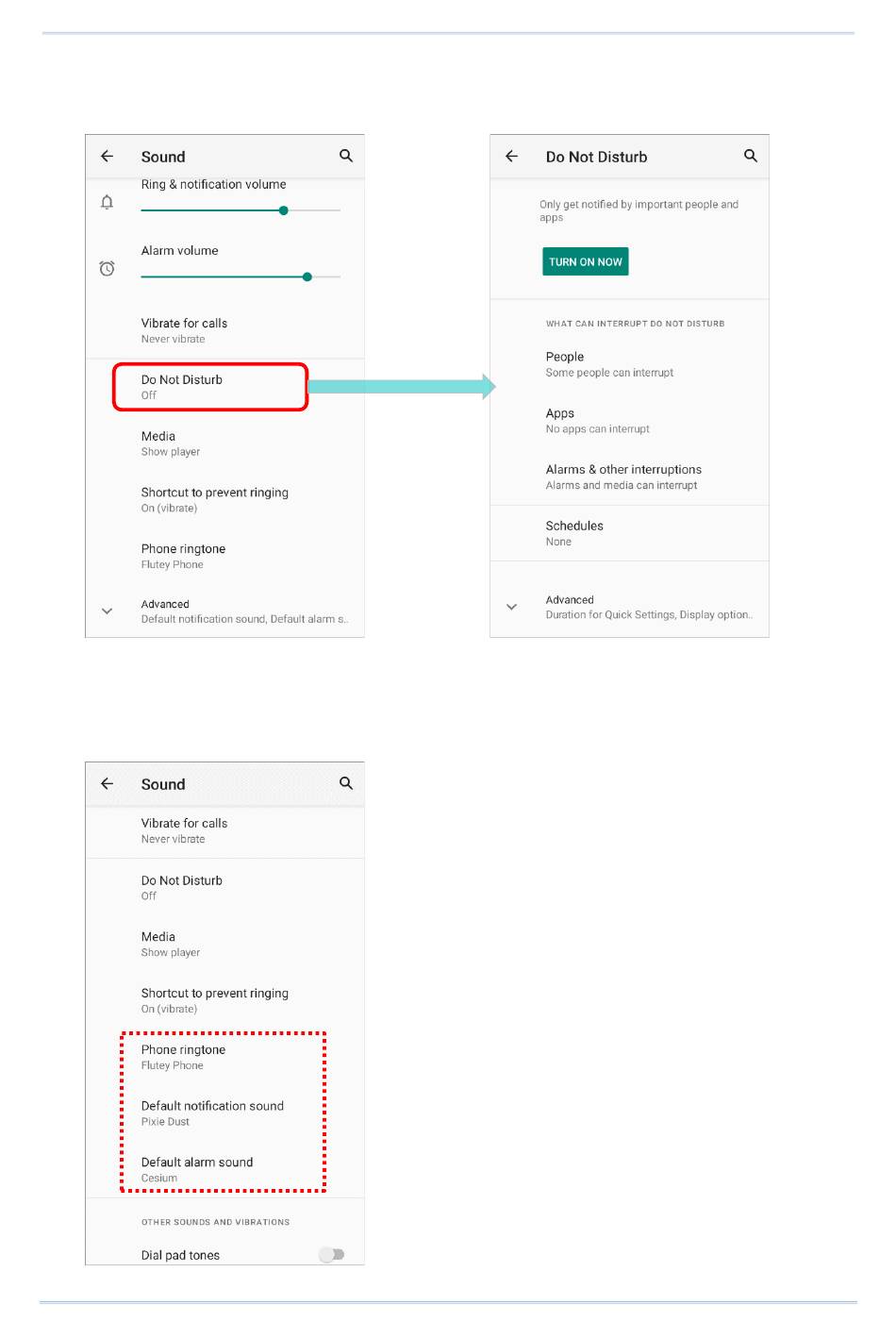
Task: Tap back arrow in lower Sound screen
Action: tap(108, 784)
